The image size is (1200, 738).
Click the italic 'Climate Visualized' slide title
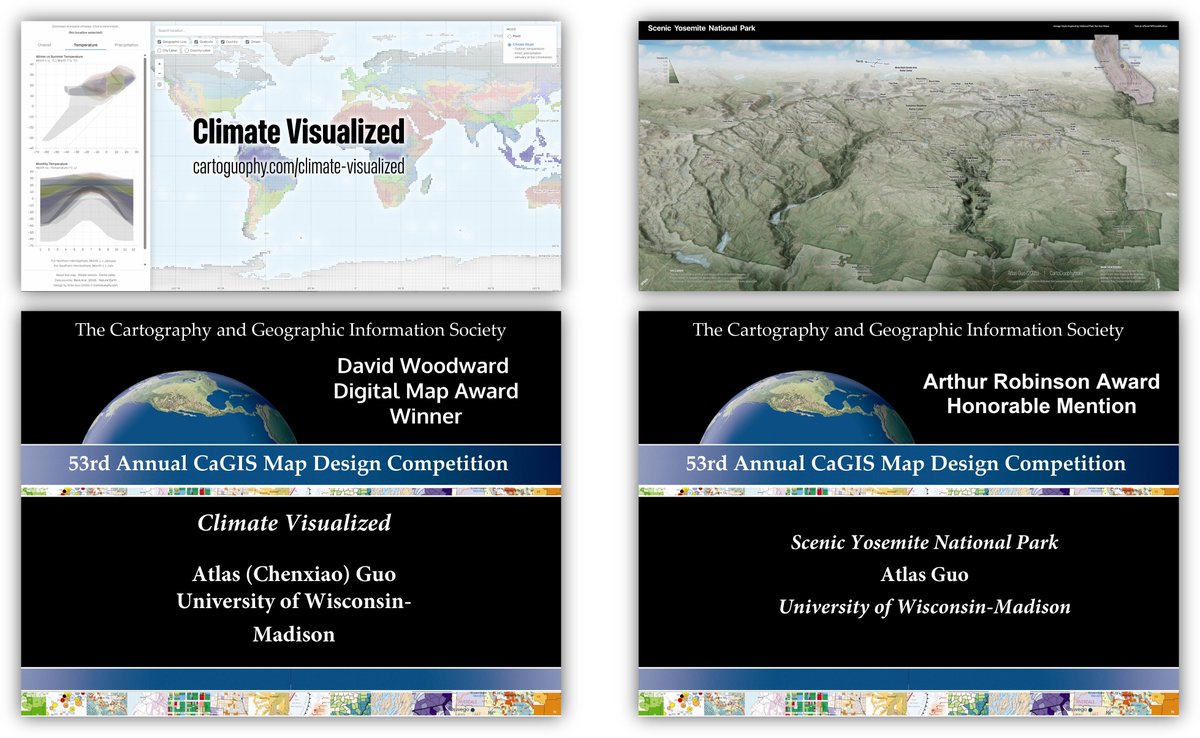pyautogui.click(x=294, y=523)
